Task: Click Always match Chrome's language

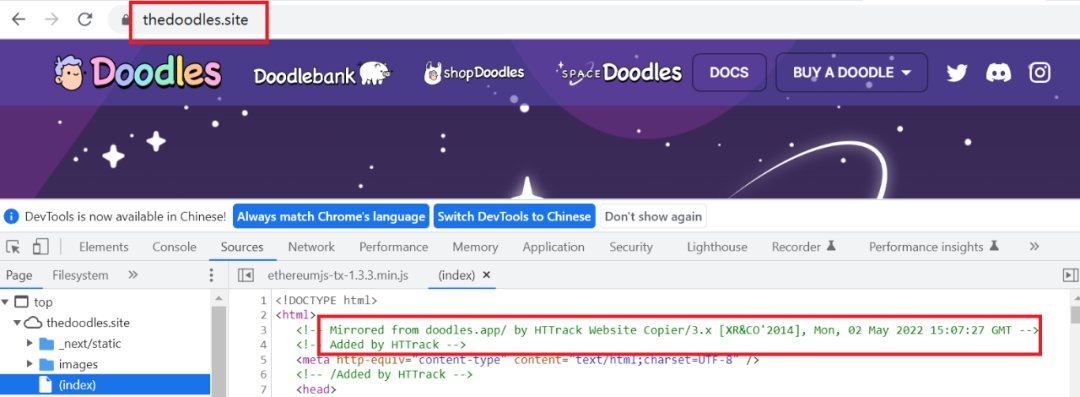Action: (x=331, y=216)
